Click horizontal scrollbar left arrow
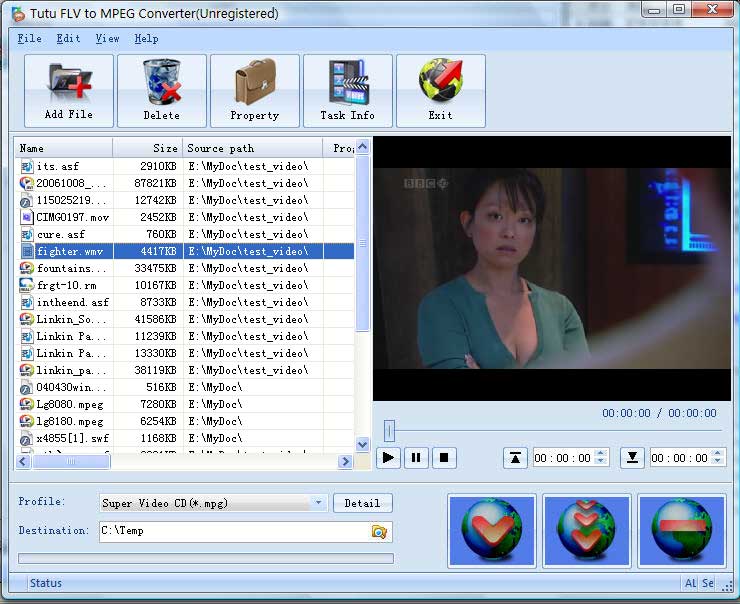Screen dimensions: 740x604 pyautogui.click(x=24, y=461)
